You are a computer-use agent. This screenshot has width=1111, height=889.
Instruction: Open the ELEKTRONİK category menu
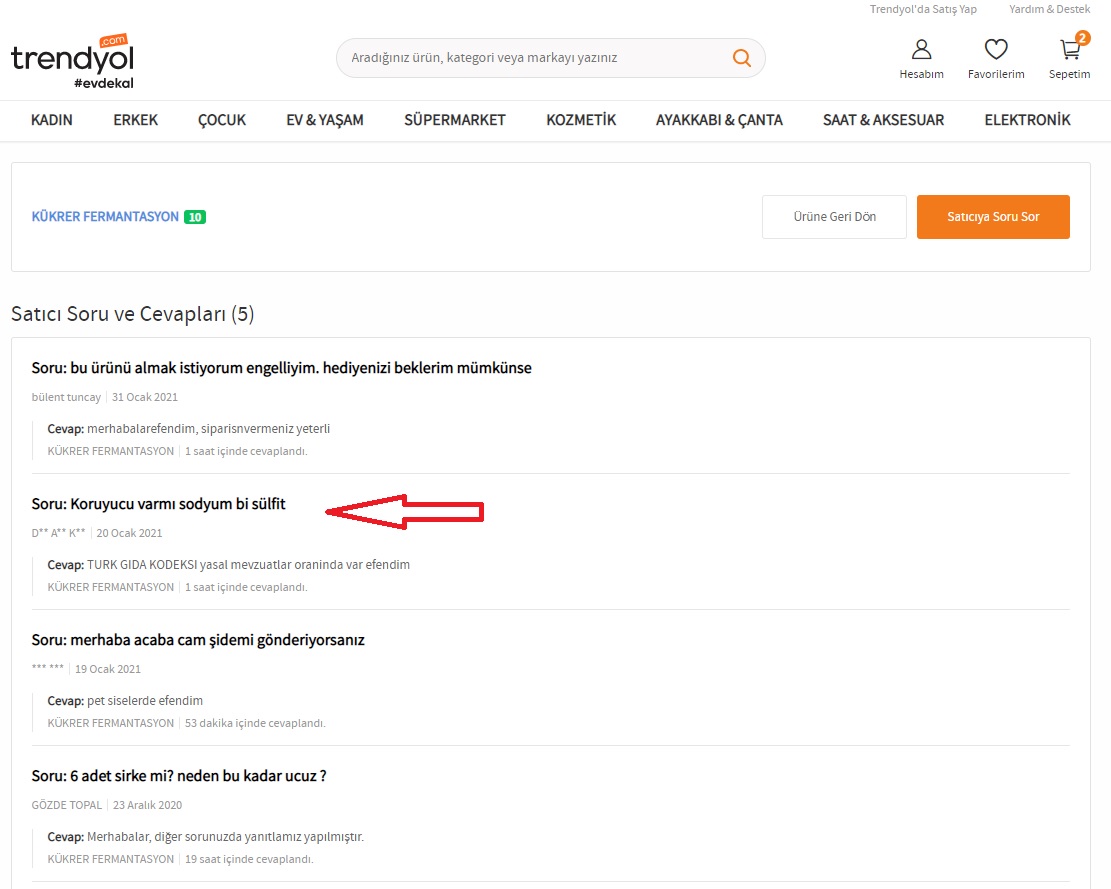pyautogui.click(x=1027, y=120)
